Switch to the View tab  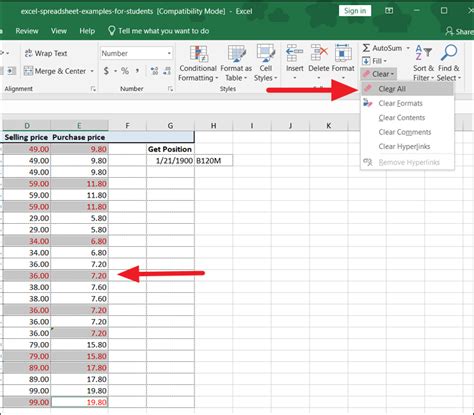59,31
